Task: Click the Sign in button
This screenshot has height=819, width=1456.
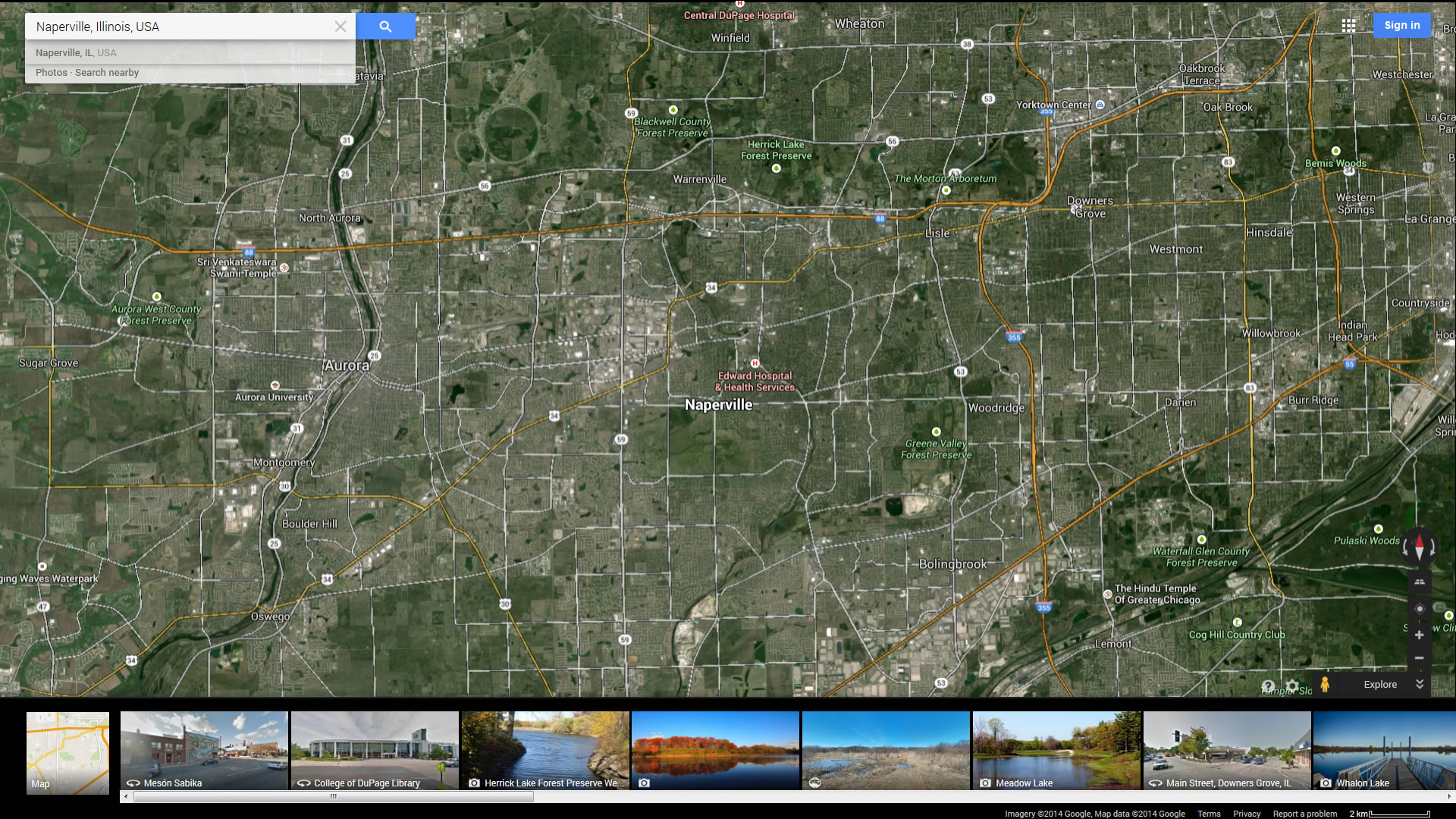Action: [x=1401, y=25]
